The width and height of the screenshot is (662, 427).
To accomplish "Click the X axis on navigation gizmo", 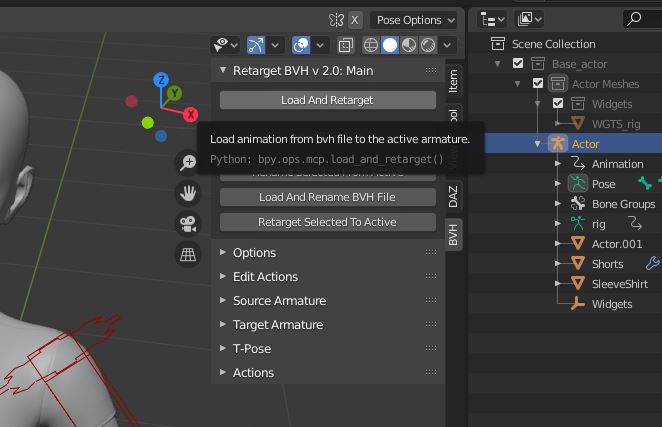I will (190, 114).
